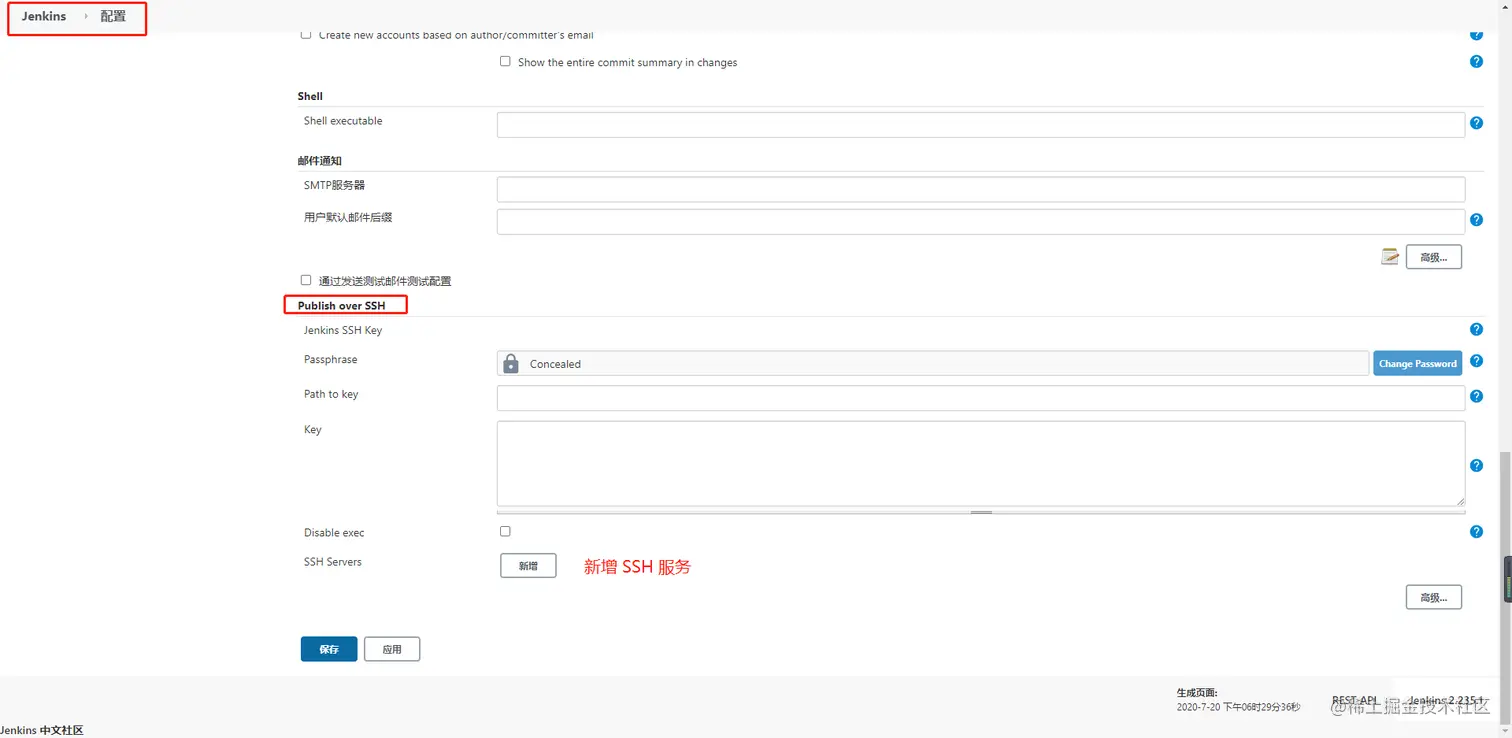Enable Show the entire commit summary in changes

tap(505, 61)
